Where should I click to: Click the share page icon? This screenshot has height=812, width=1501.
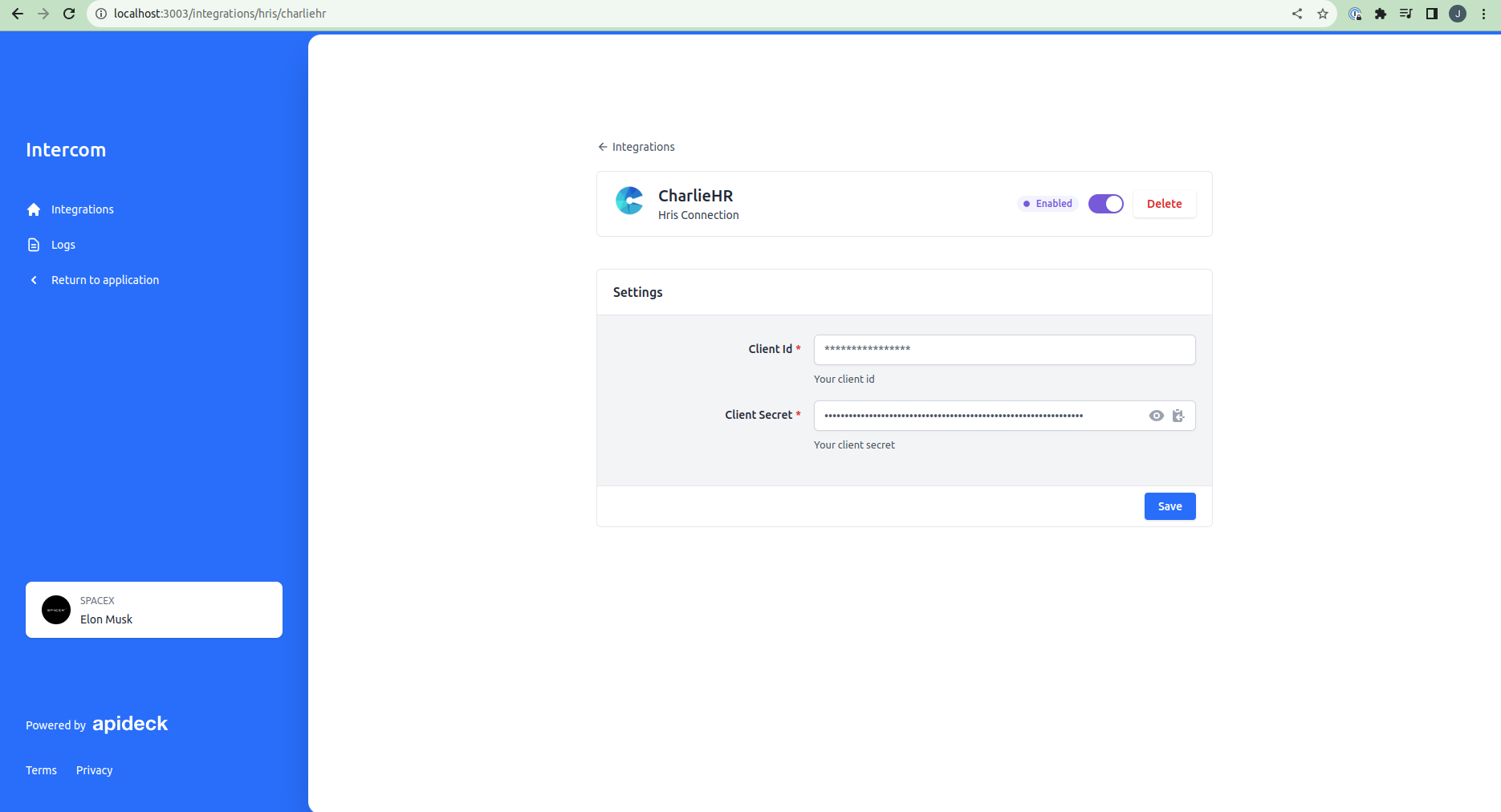pos(1297,14)
